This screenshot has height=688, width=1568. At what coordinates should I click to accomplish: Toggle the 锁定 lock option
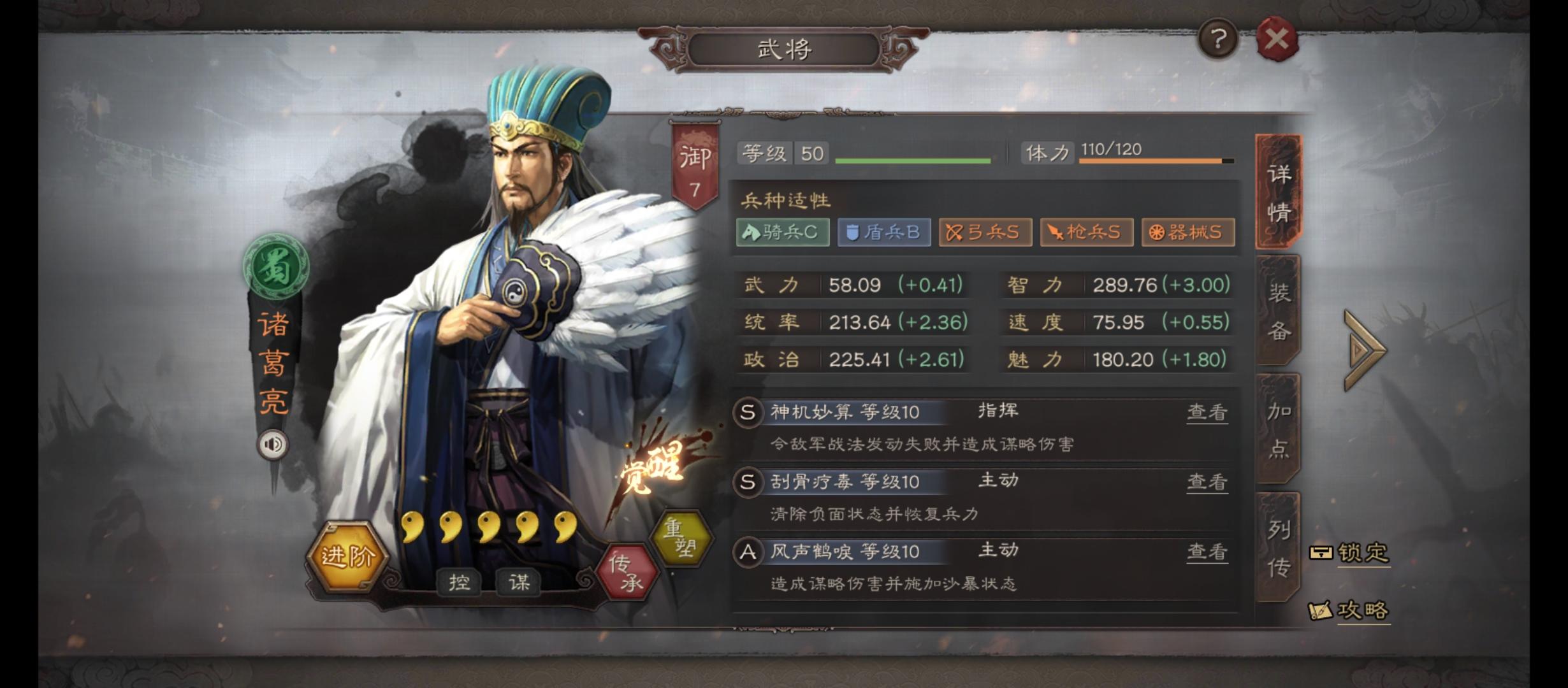tap(1350, 552)
